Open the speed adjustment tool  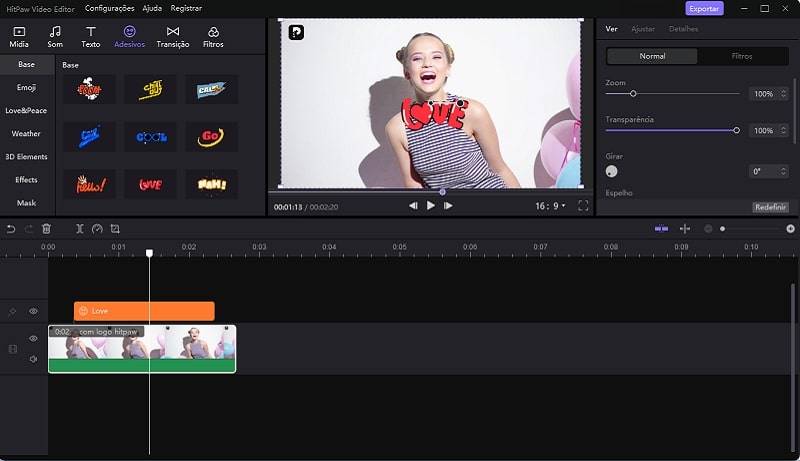click(97, 229)
